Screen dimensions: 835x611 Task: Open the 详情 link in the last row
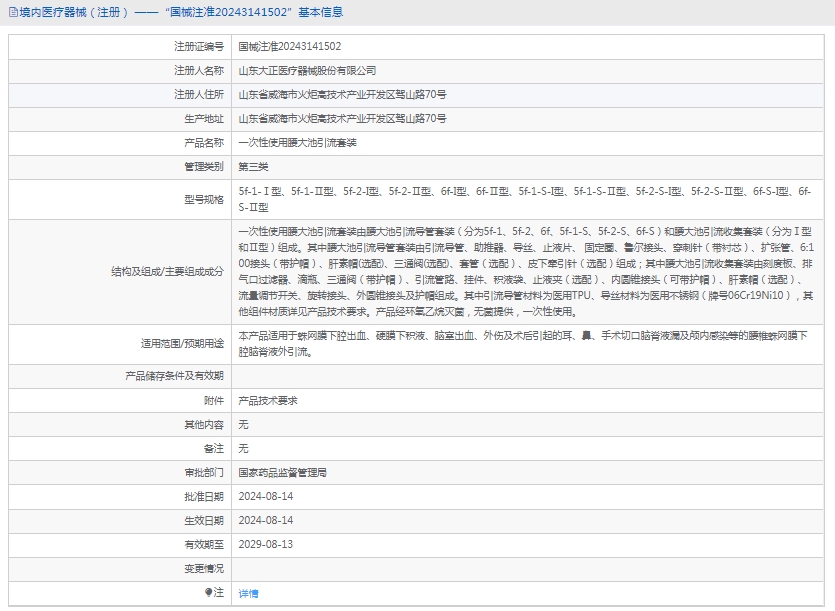point(248,593)
